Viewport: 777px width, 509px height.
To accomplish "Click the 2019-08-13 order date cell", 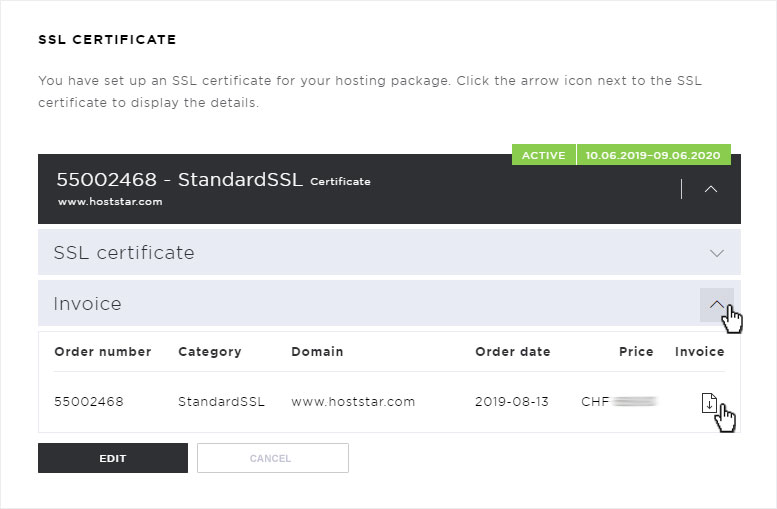I will tap(512, 401).
